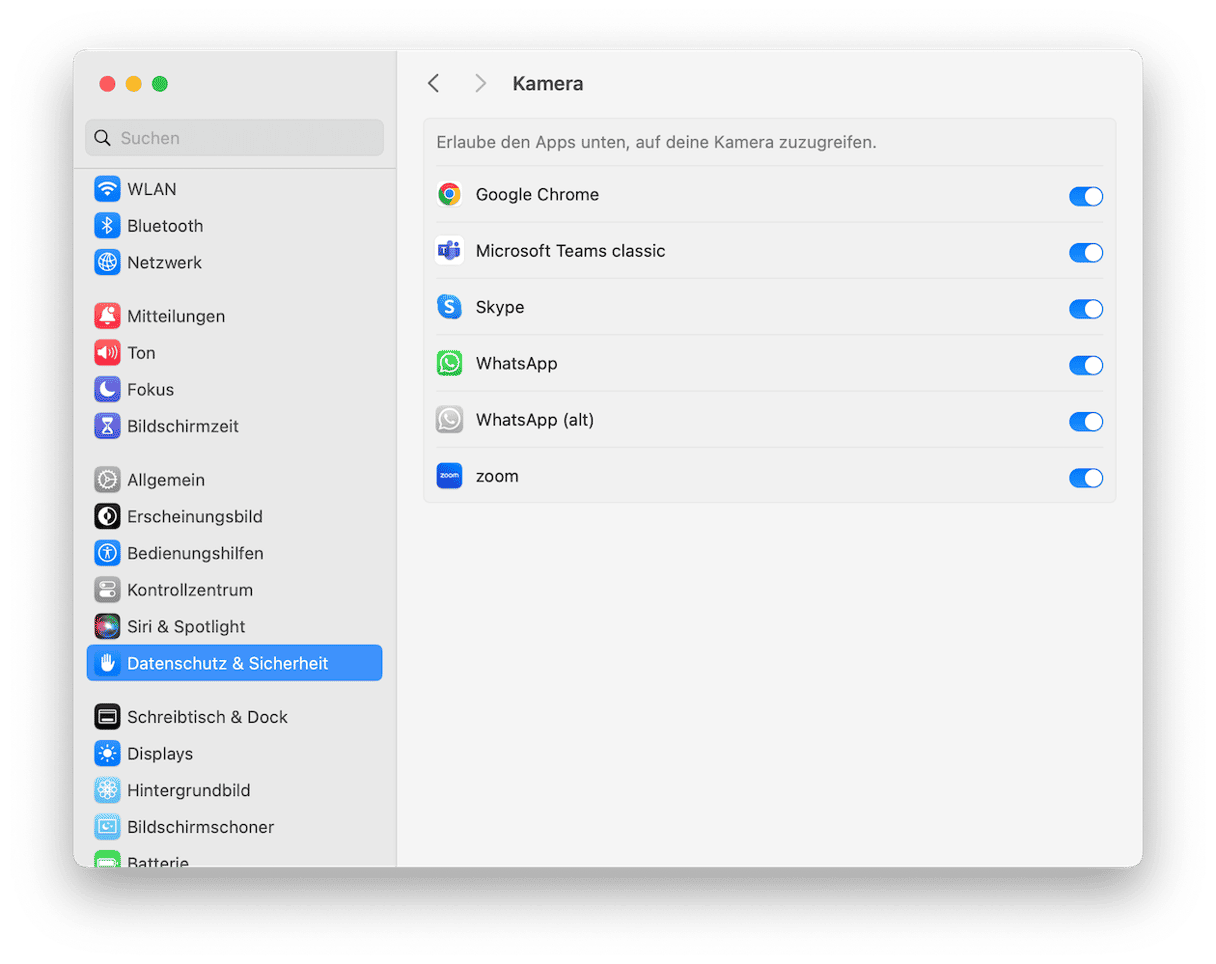Click the Skype name text
The image size is (1216, 964).
pyautogui.click(x=500, y=307)
